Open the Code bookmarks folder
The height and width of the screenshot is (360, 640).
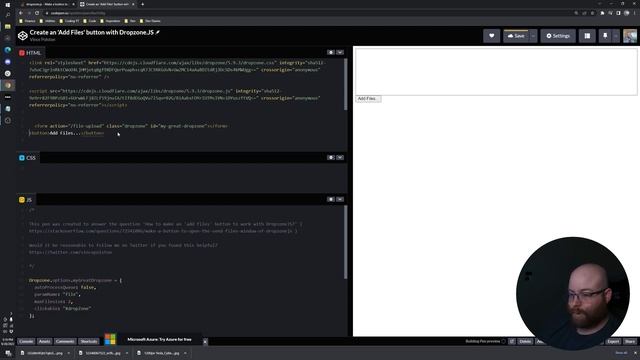(x=90, y=21)
